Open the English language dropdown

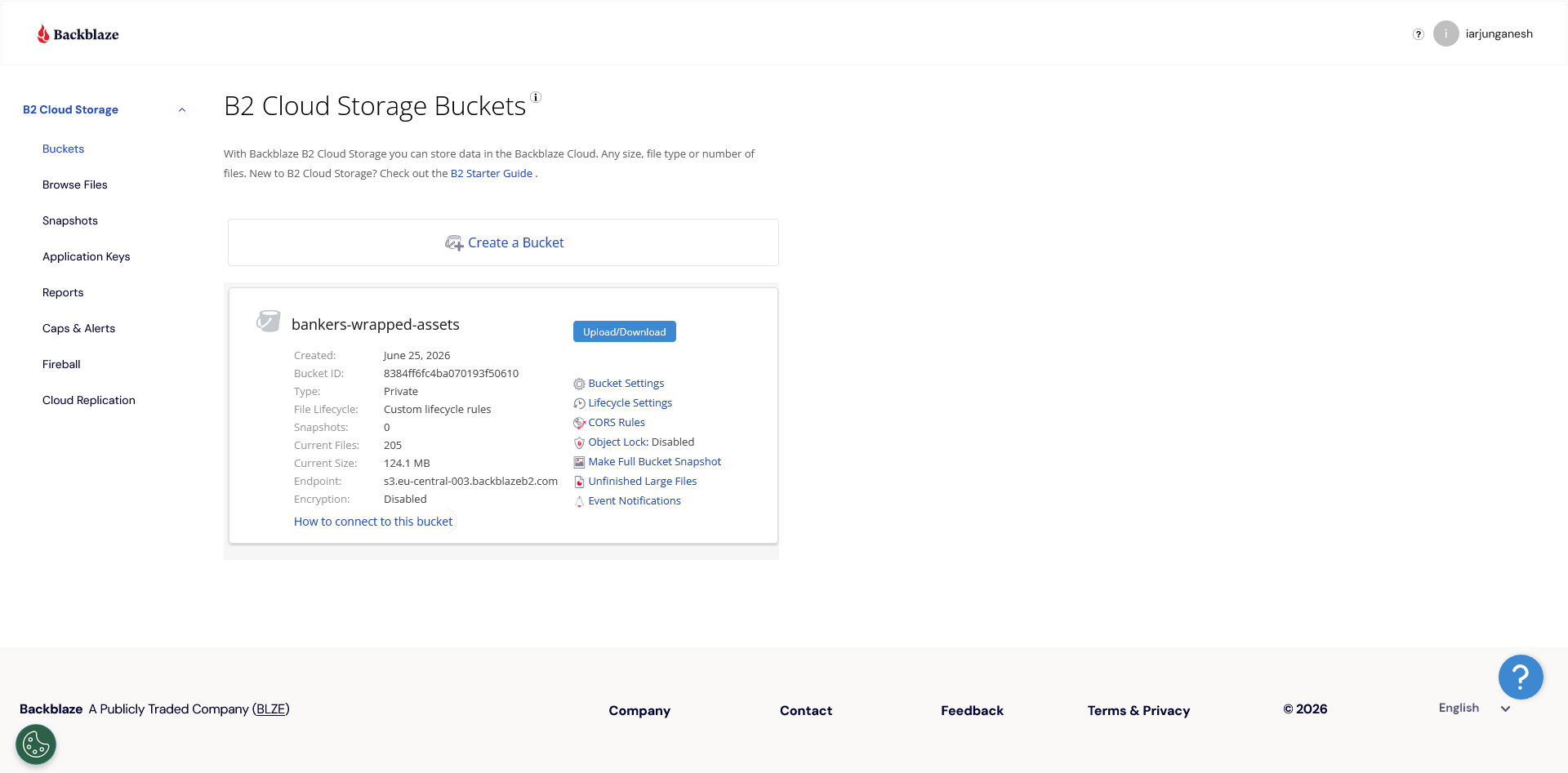[1474, 708]
